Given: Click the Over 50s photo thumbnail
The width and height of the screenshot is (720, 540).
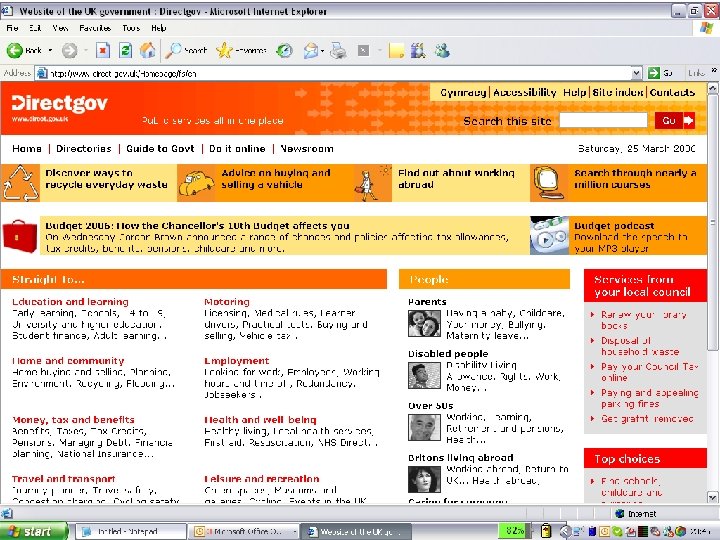Looking at the screenshot, I should click(x=424, y=428).
